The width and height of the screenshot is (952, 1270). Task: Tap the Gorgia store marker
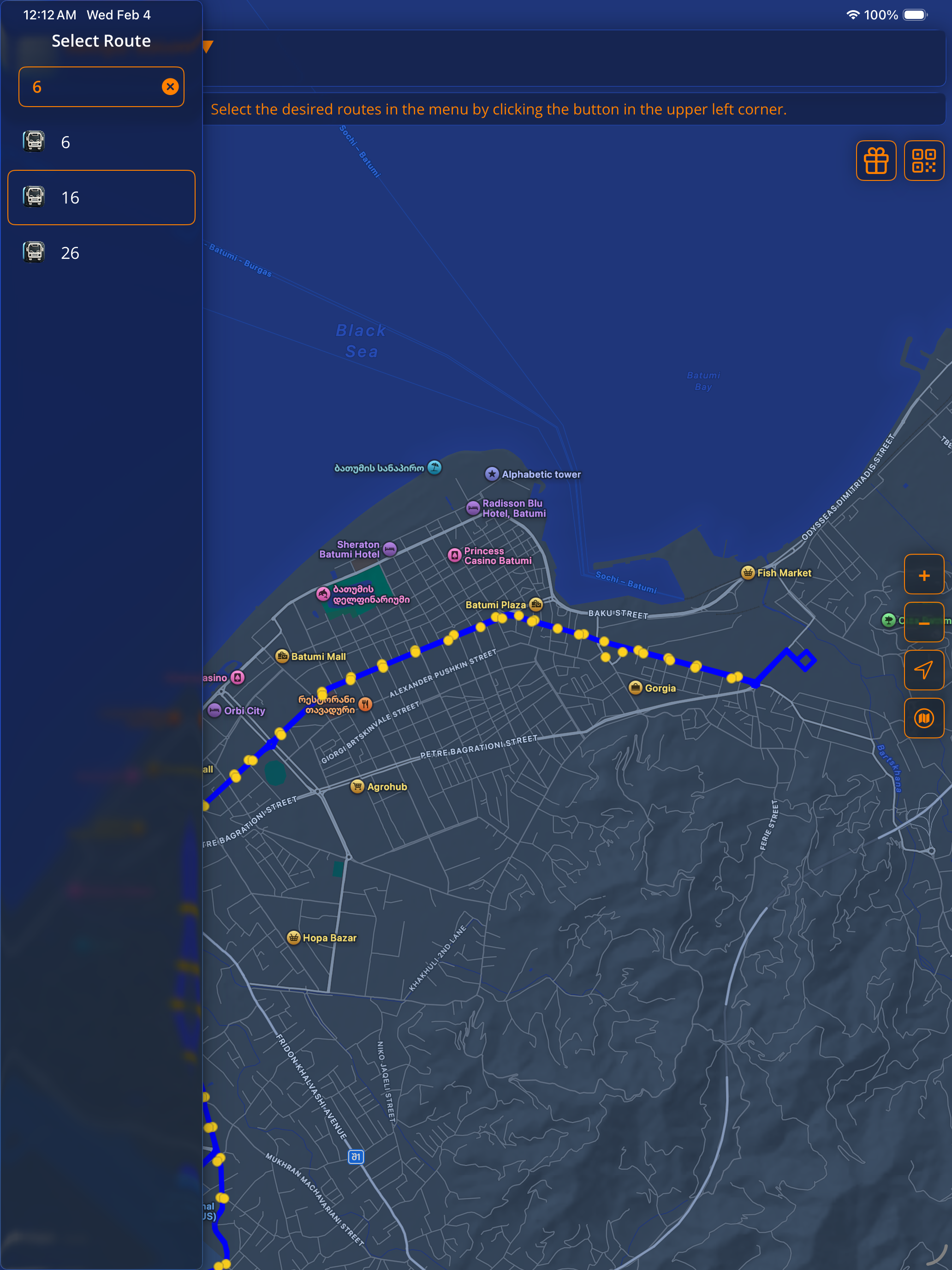coord(635,687)
